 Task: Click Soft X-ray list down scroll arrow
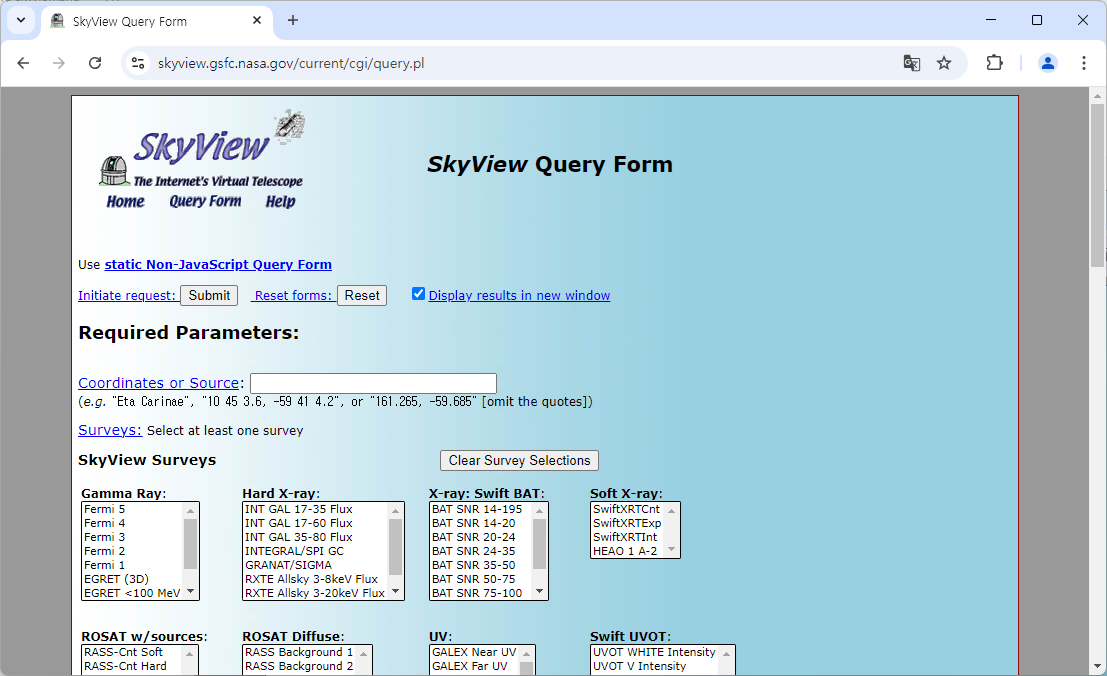[671, 550]
